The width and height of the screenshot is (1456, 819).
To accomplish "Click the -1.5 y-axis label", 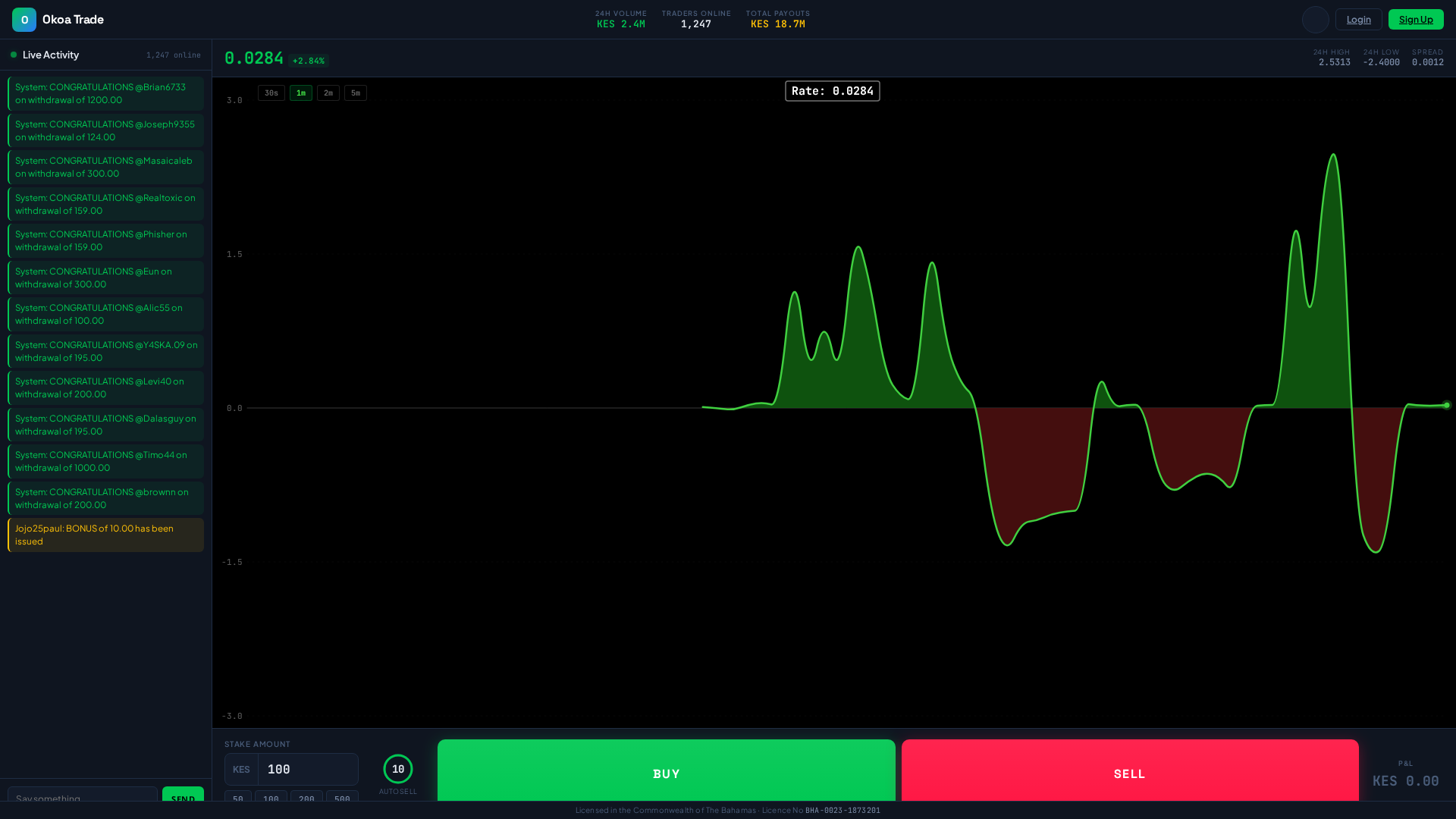I will point(232,563).
